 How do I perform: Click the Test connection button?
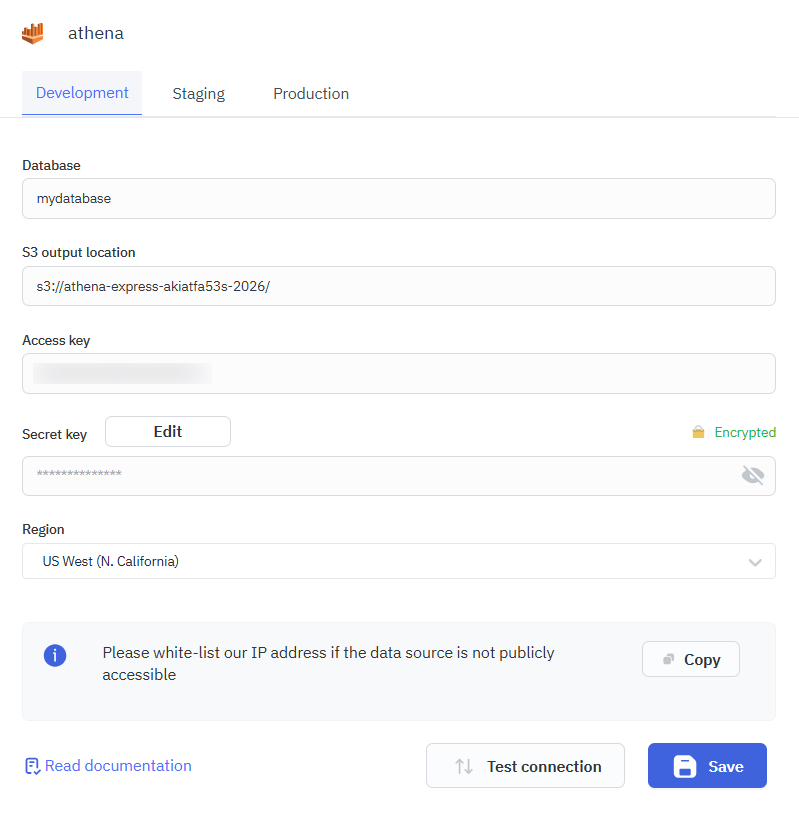(525, 766)
